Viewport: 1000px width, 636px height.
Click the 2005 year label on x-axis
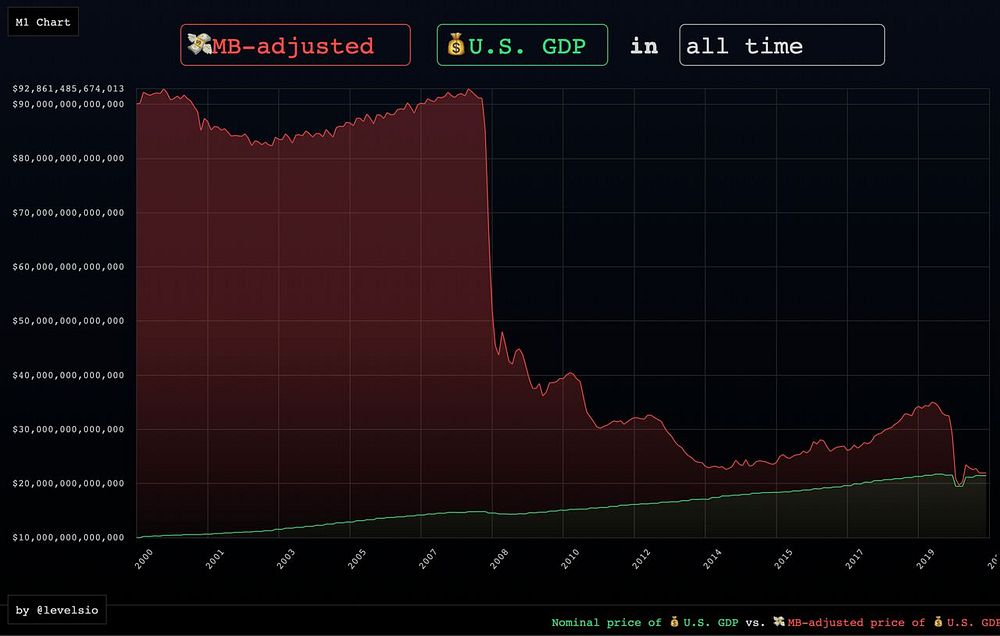[x=357, y=559]
